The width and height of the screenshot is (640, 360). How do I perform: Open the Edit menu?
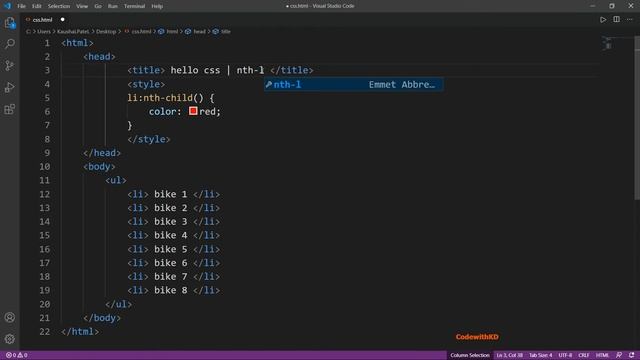(x=37, y=6)
